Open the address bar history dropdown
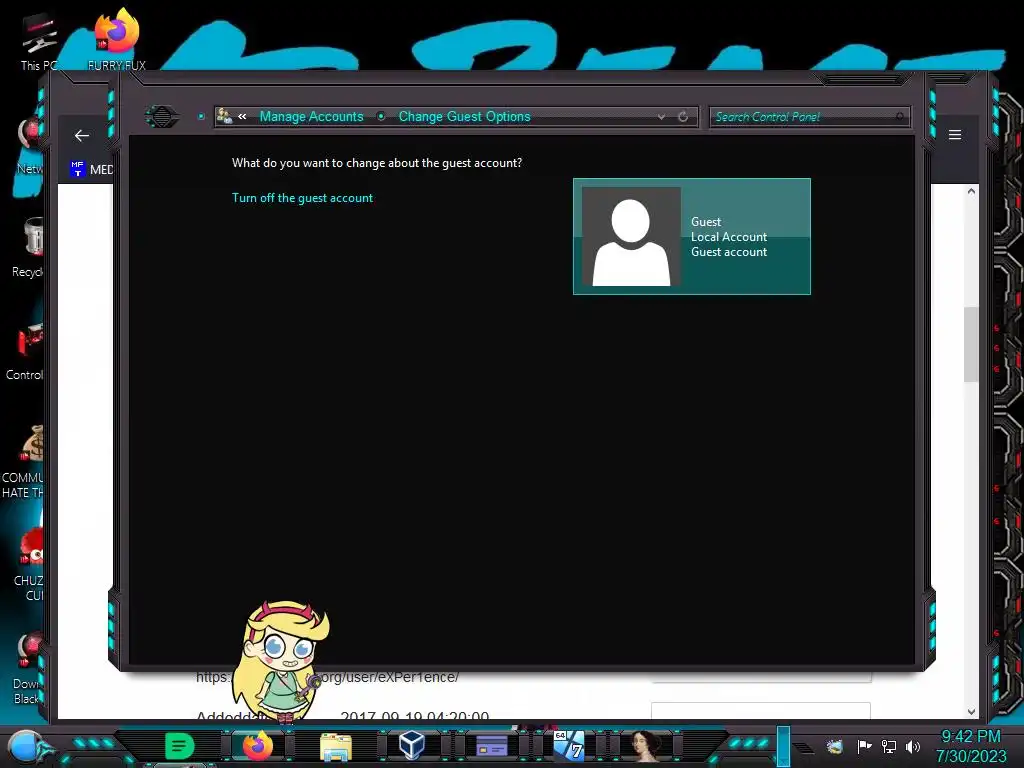The image size is (1024, 768). coord(662,117)
